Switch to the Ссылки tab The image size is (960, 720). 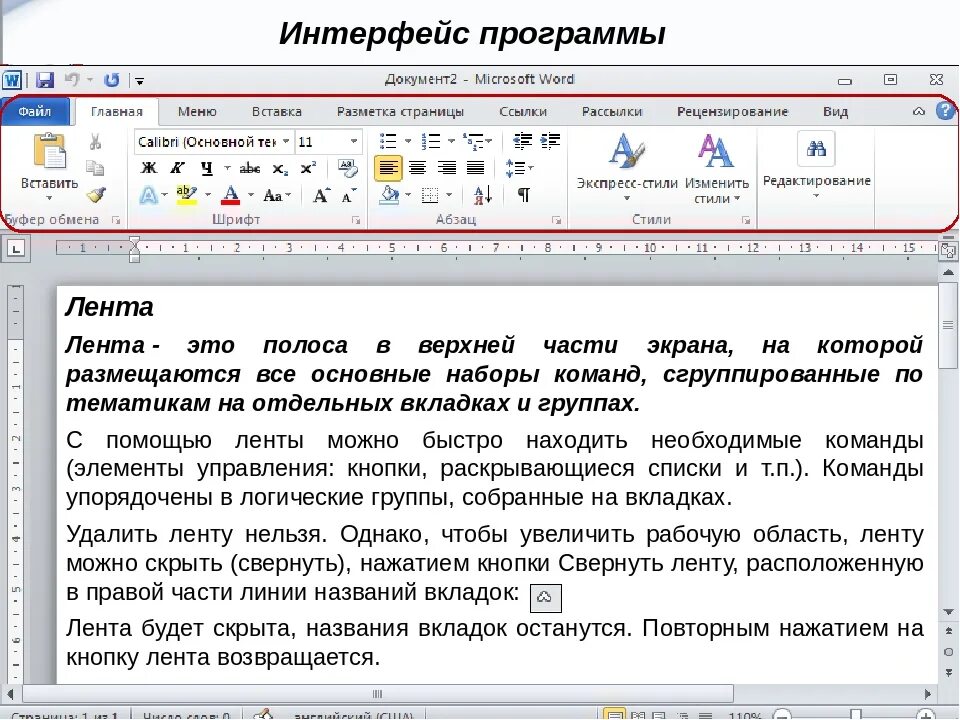(x=523, y=111)
